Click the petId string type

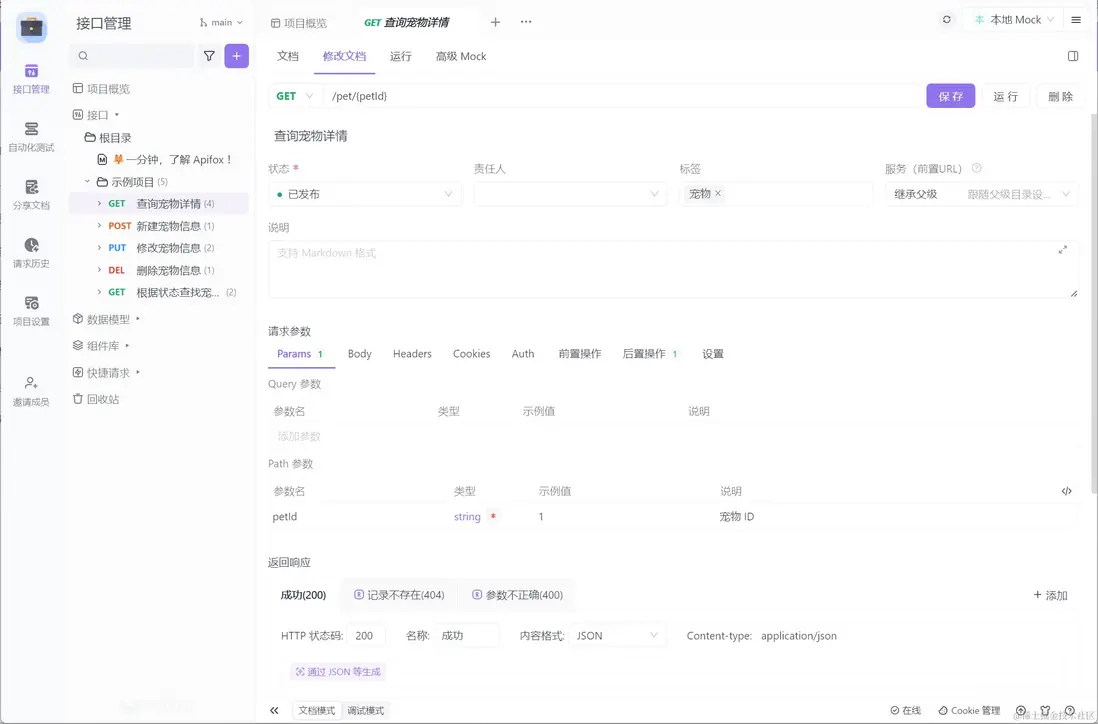coord(467,517)
